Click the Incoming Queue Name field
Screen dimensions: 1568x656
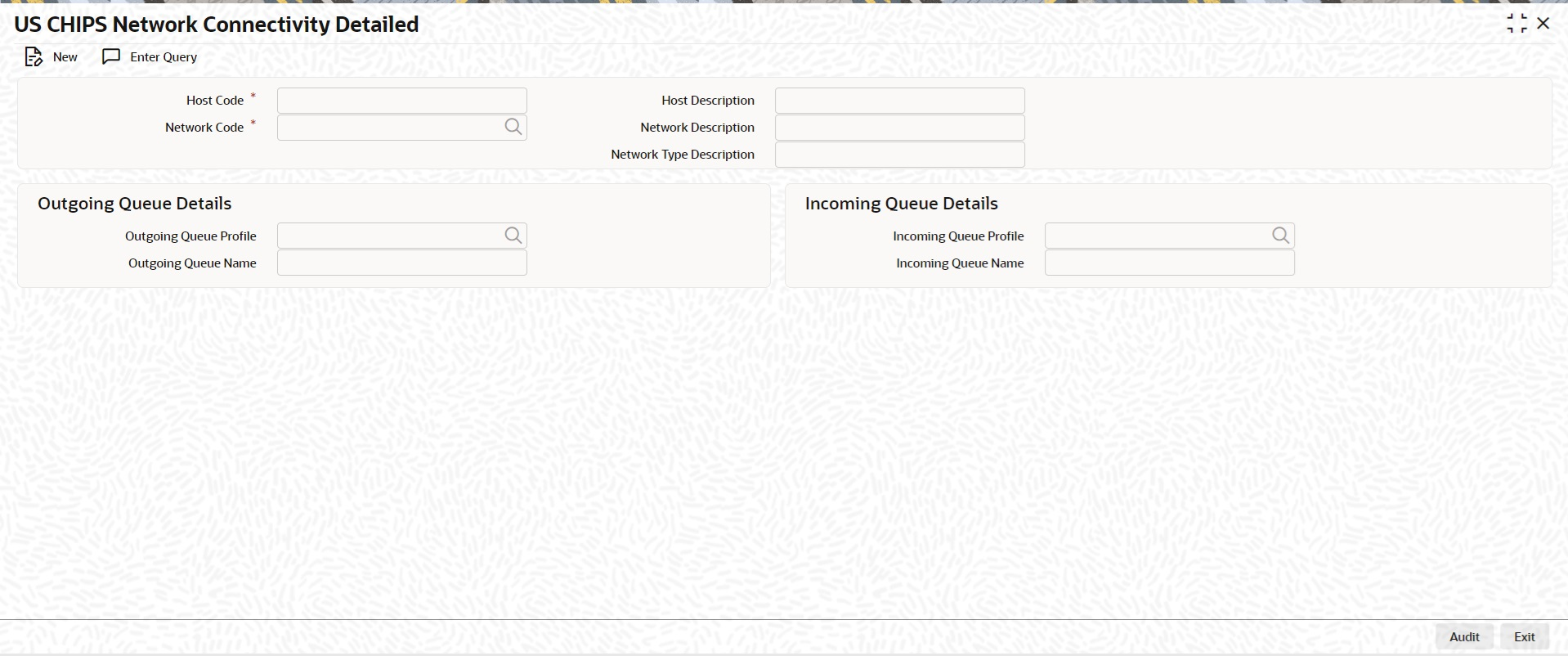[x=1170, y=263]
